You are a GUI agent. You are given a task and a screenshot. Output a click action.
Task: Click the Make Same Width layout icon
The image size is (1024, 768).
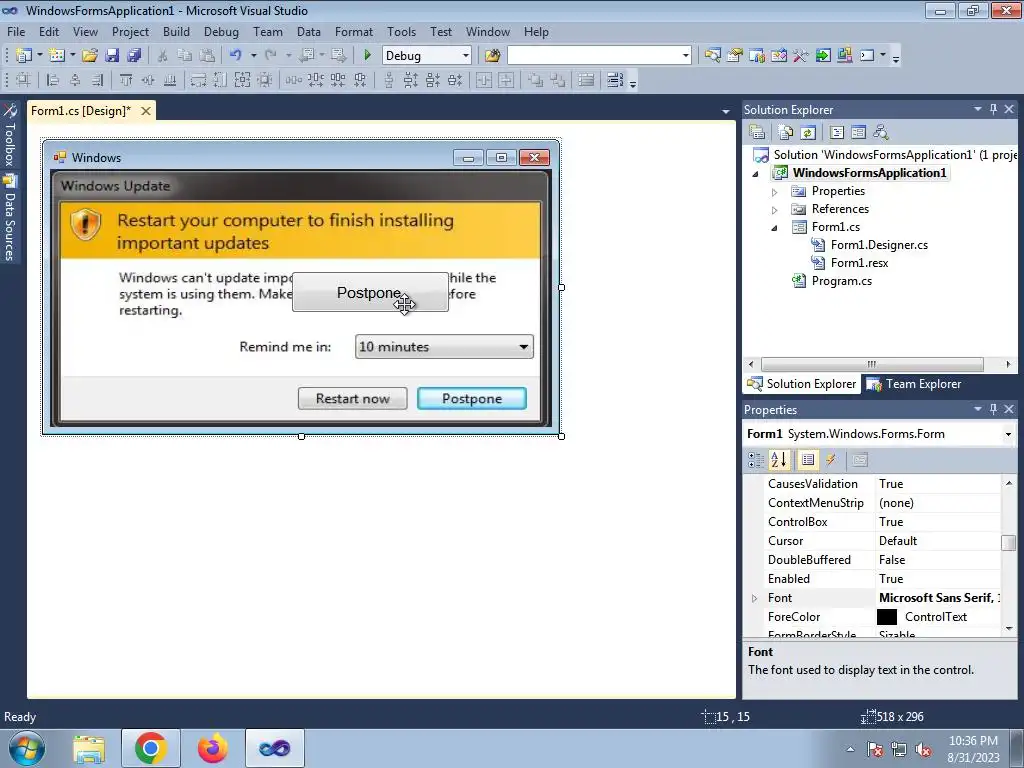pyautogui.click(x=198, y=80)
